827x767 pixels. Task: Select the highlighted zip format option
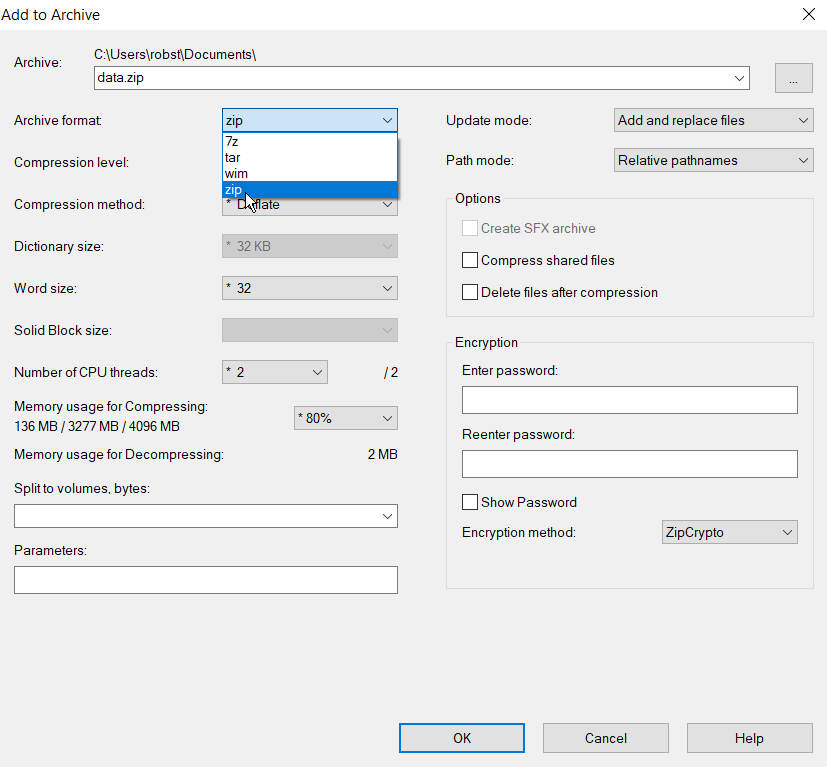click(310, 189)
